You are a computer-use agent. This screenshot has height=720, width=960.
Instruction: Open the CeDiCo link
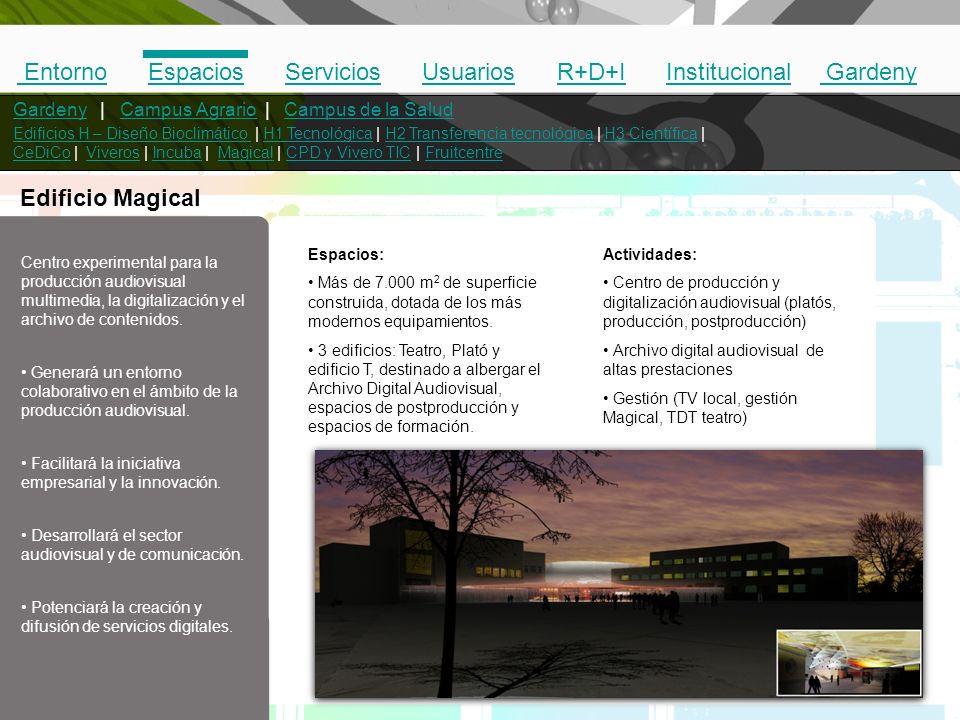(x=42, y=152)
